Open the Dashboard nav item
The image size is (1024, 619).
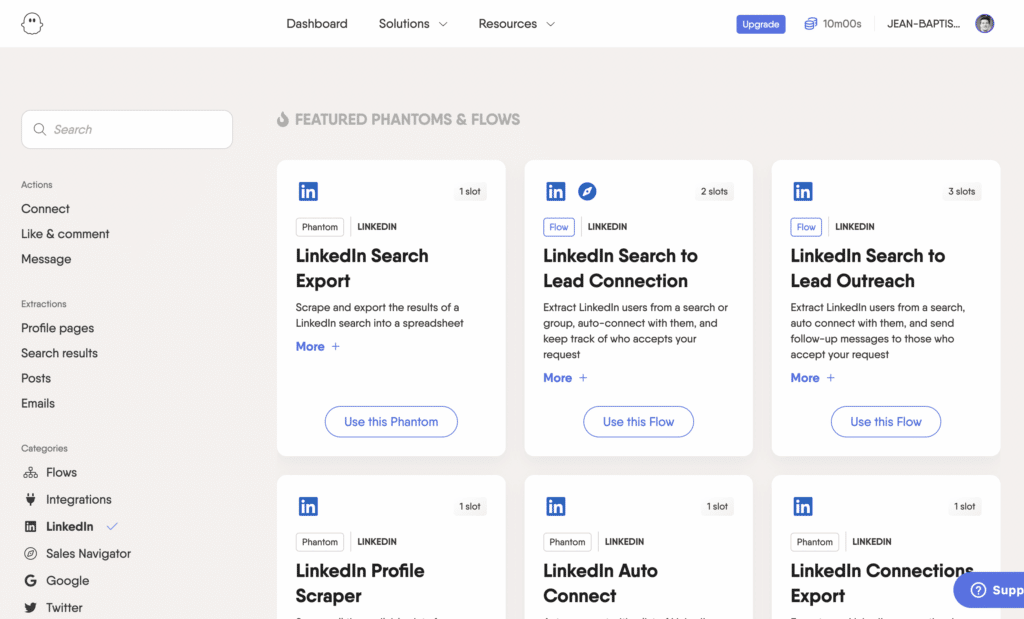tap(317, 24)
